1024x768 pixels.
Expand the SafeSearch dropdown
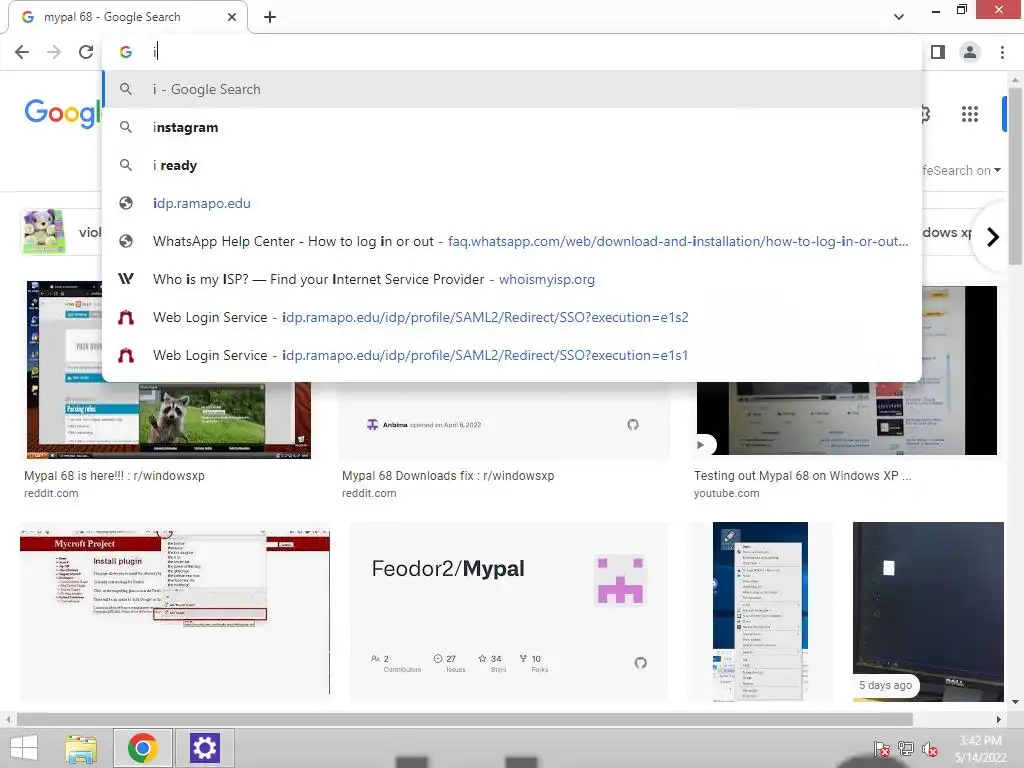(x=960, y=170)
